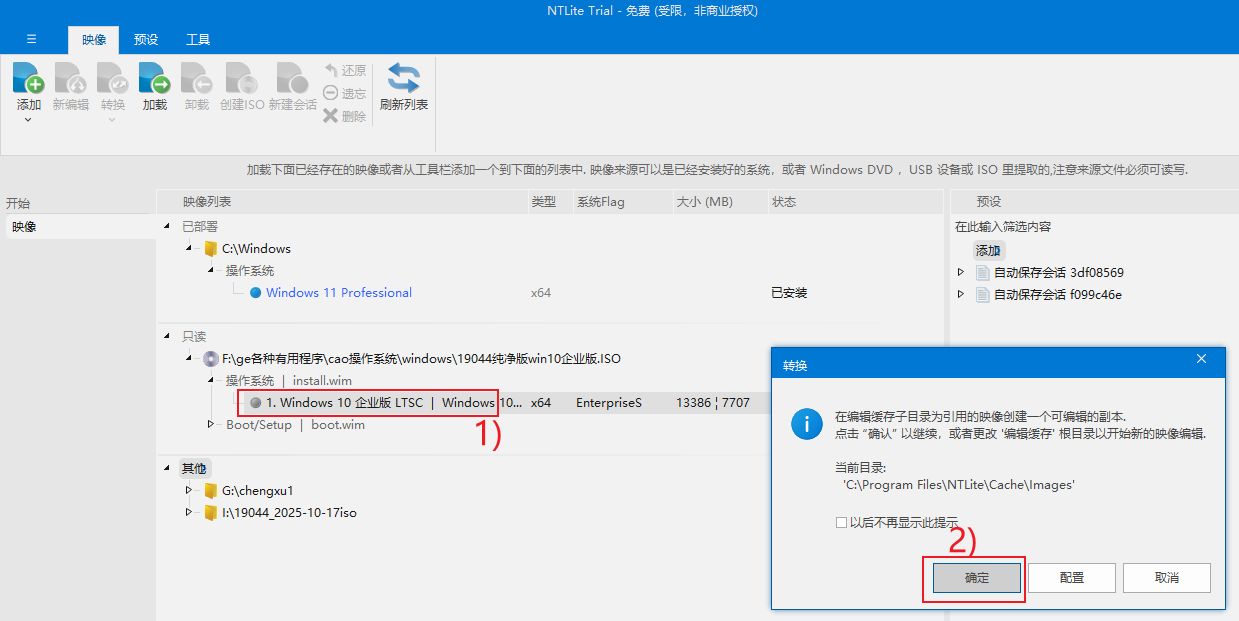Image resolution: width=1239 pixels, height=621 pixels.
Task: Click the 卸载 (Unload) toolbar icon
Action: [196, 80]
